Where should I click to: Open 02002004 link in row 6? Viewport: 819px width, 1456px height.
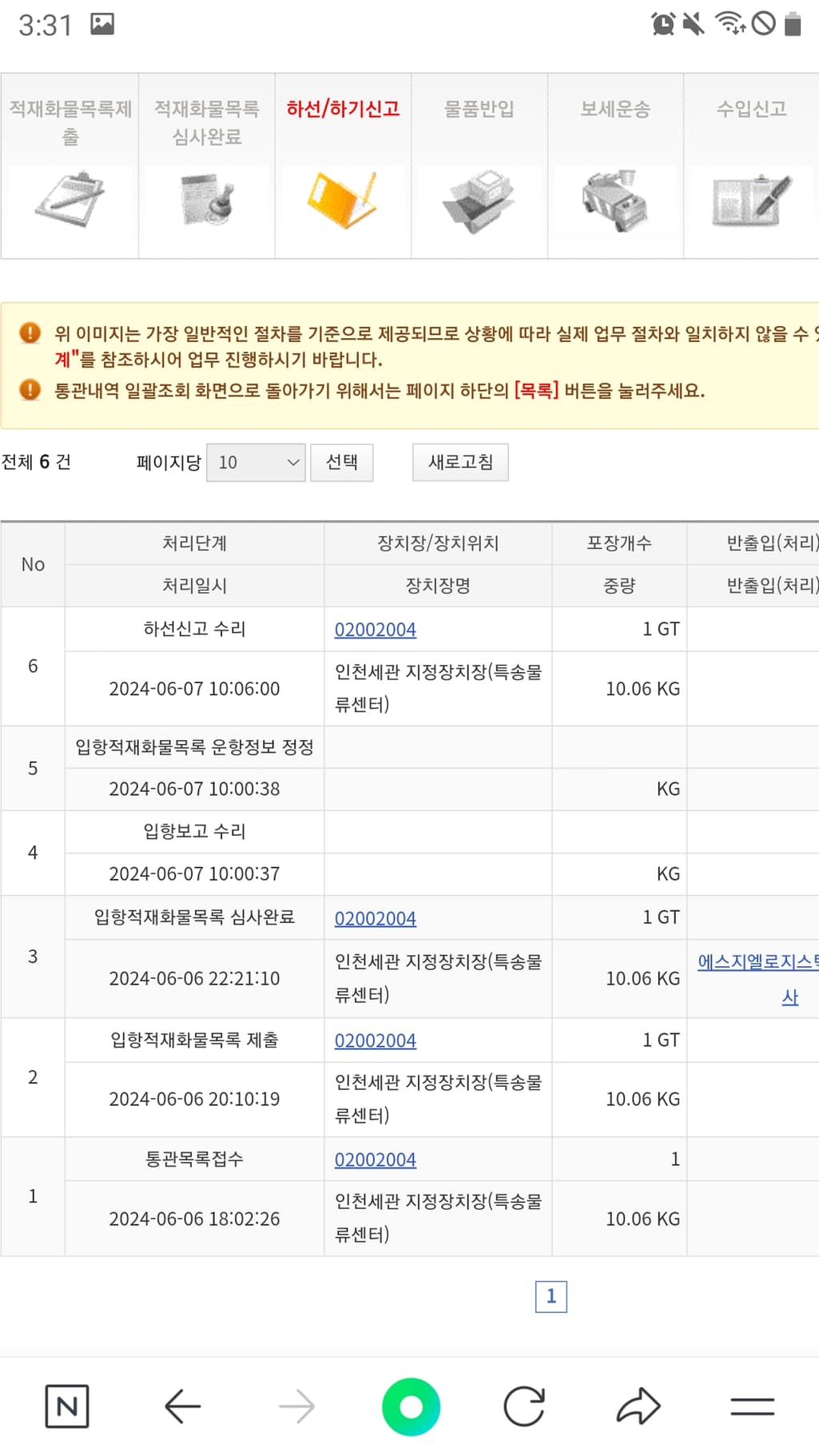pos(375,630)
